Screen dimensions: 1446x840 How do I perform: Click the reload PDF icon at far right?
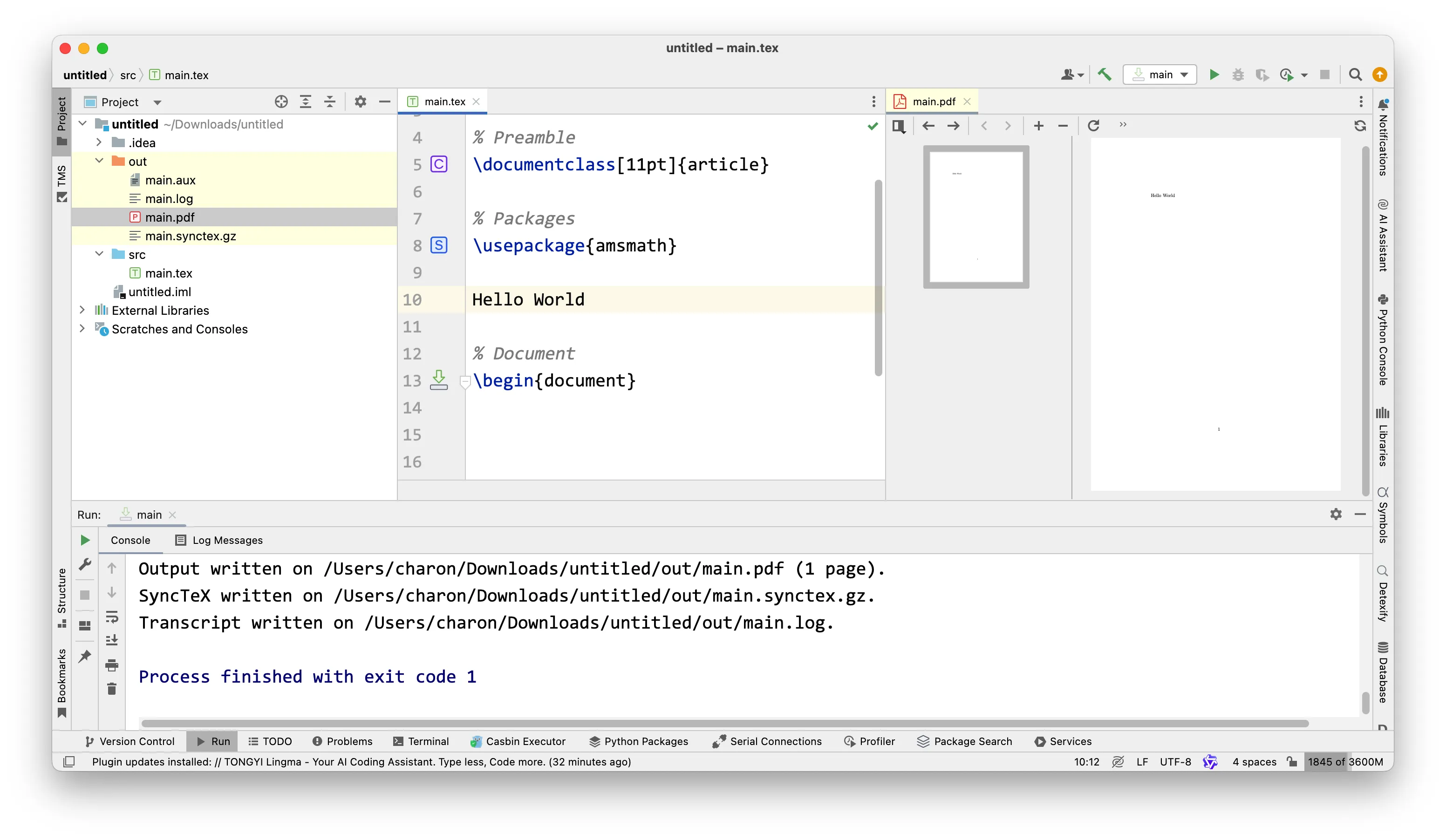(x=1360, y=126)
